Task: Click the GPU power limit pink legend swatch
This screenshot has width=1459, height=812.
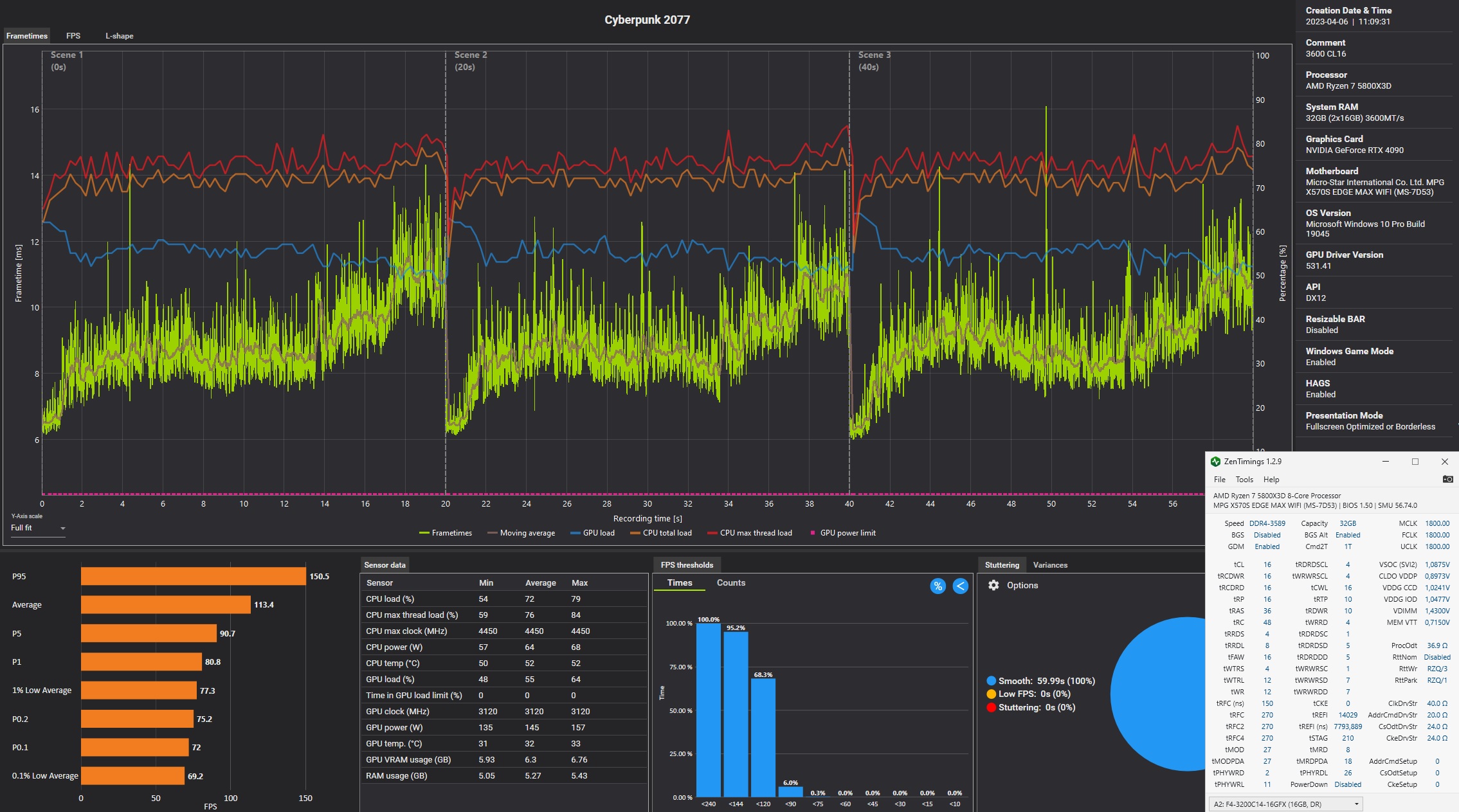Action: 813,533
